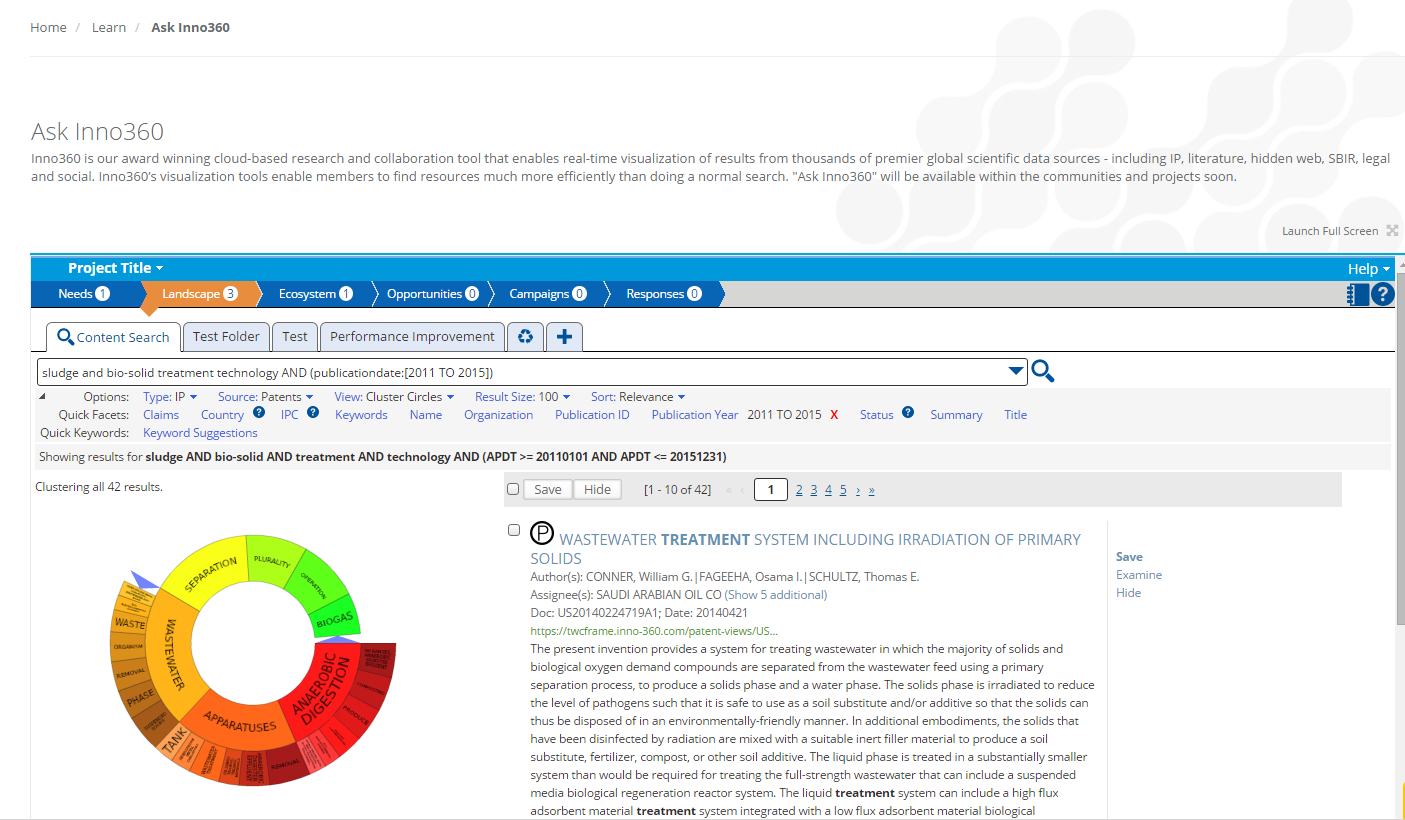This screenshot has width=1405, height=820.
Task: Click the Summary quick facet
Action: tap(956, 415)
